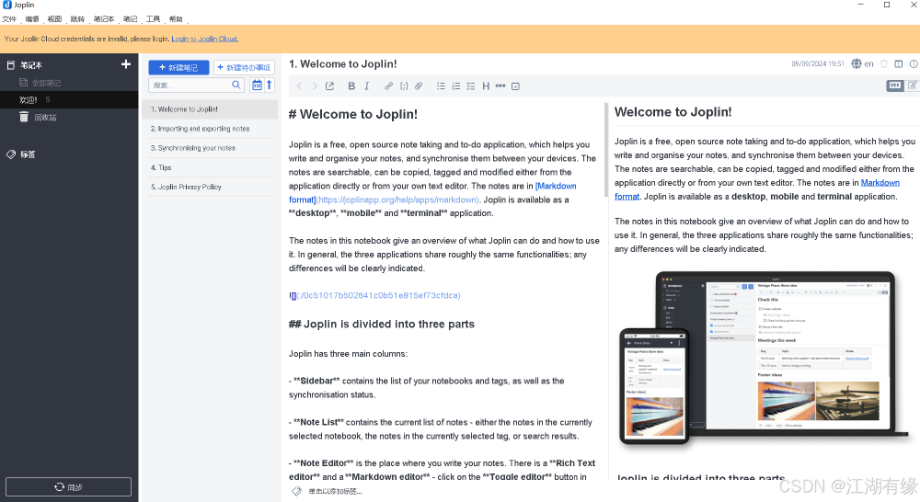The image size is (920, 502).
Task: Click the 同步 synchronise button
Action: (69, 487)
